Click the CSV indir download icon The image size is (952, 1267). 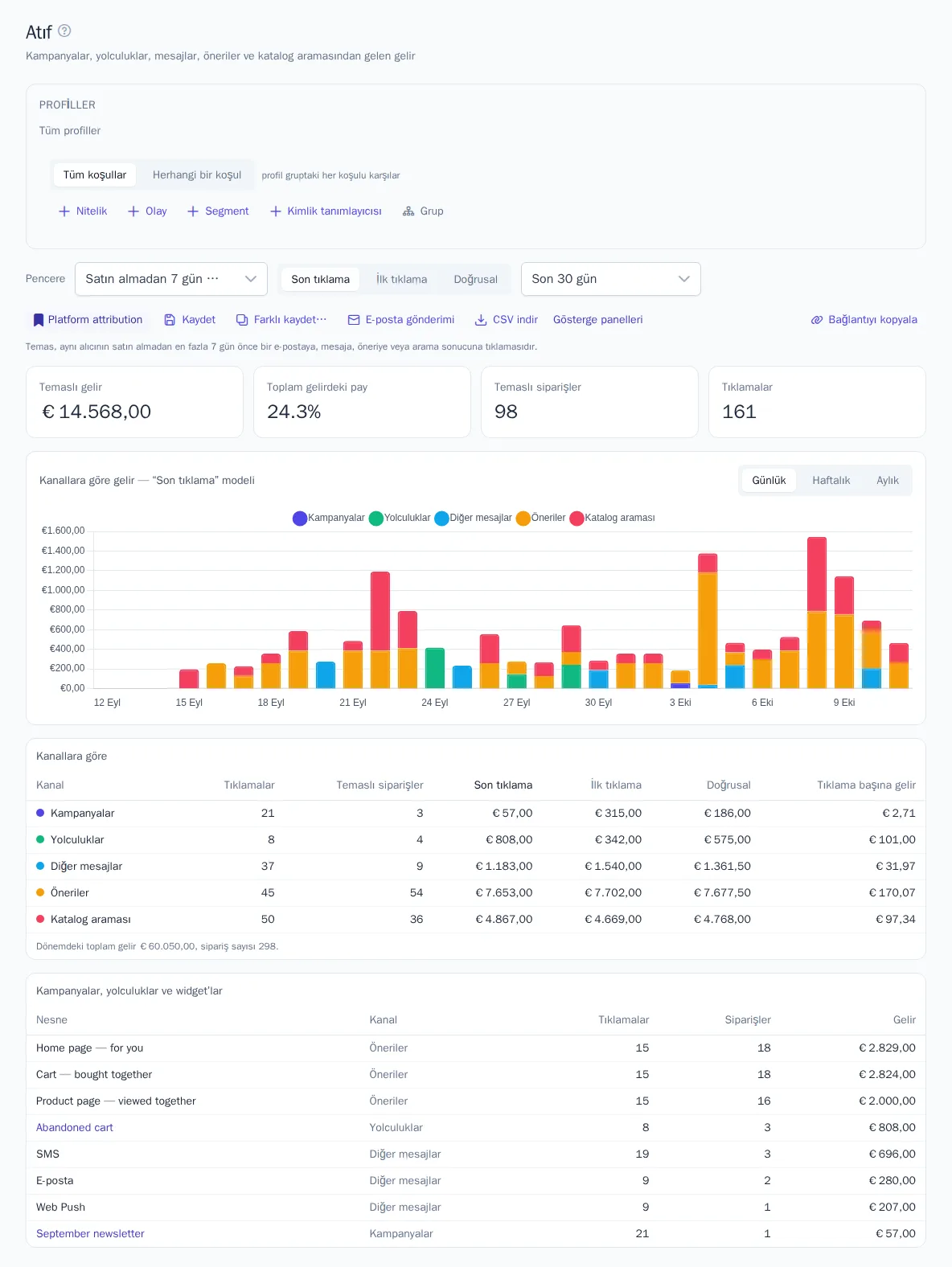481,320
